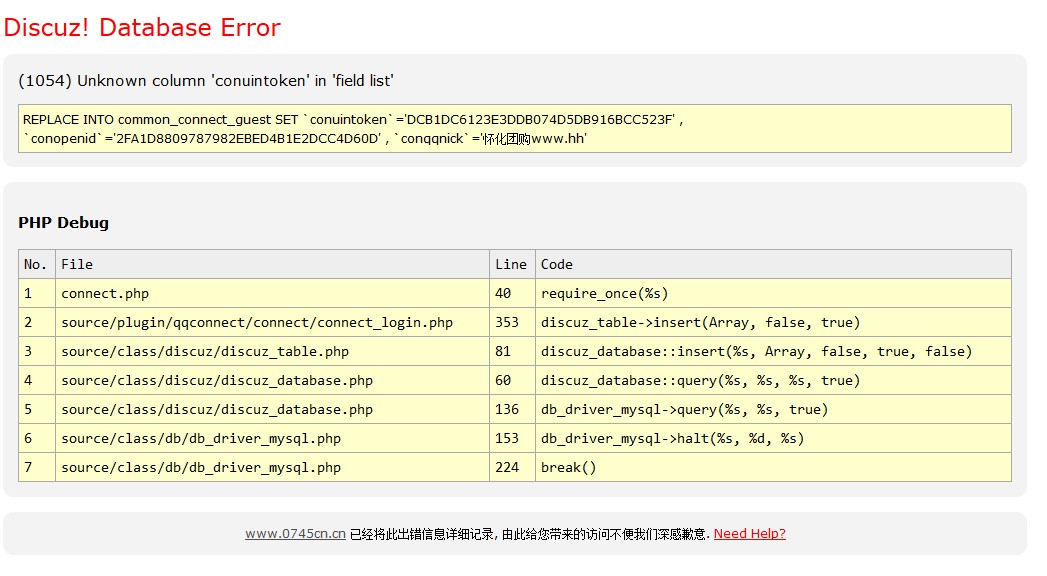Select the Unknown column 'conuintoken' error message
1047x576 pixels.
206,81
